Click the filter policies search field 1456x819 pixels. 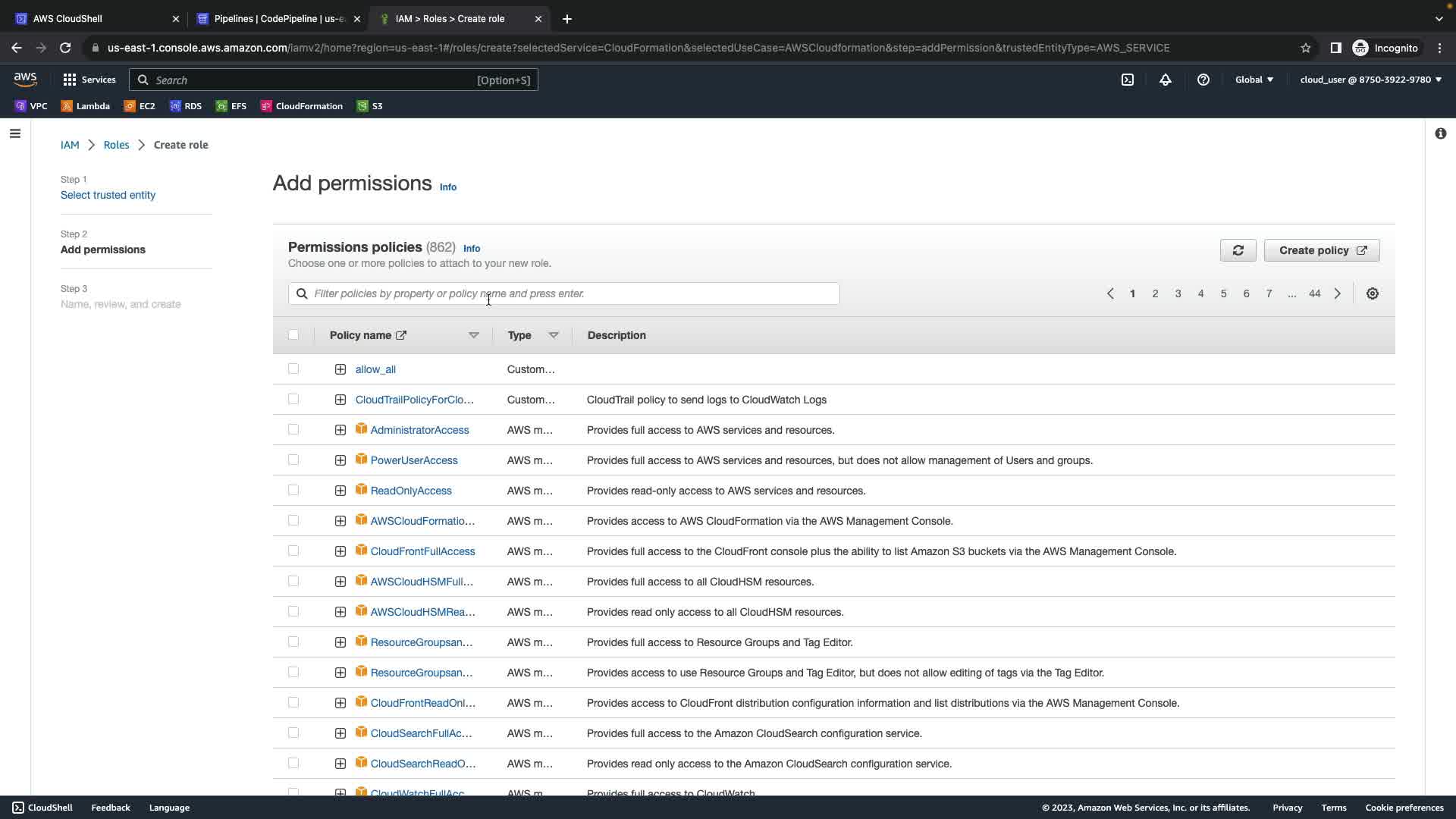tap(563, 293)
